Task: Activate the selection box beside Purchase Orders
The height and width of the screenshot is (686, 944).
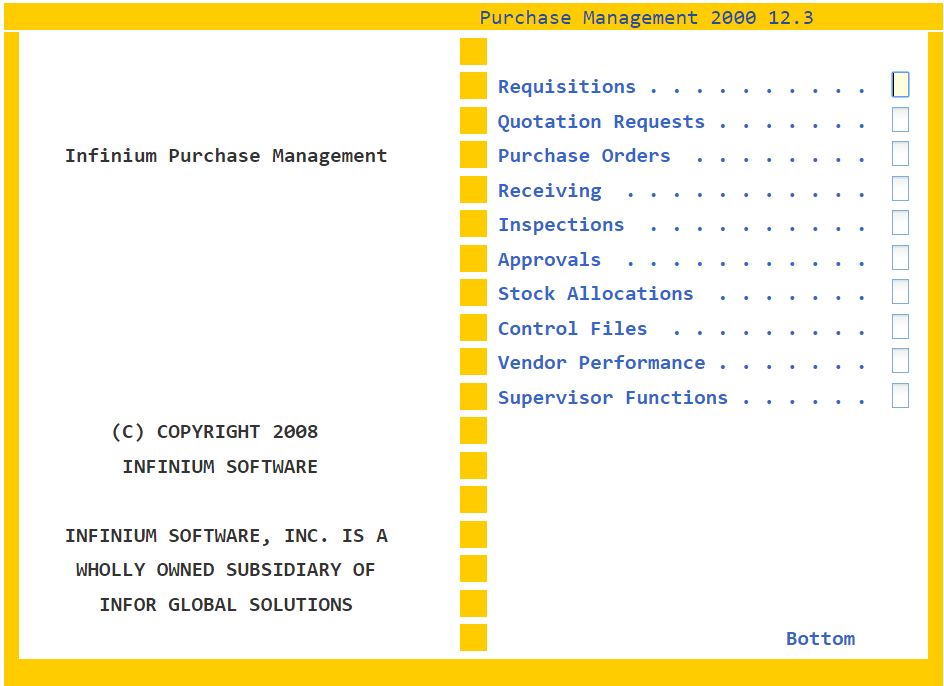Action: (900, 154)
